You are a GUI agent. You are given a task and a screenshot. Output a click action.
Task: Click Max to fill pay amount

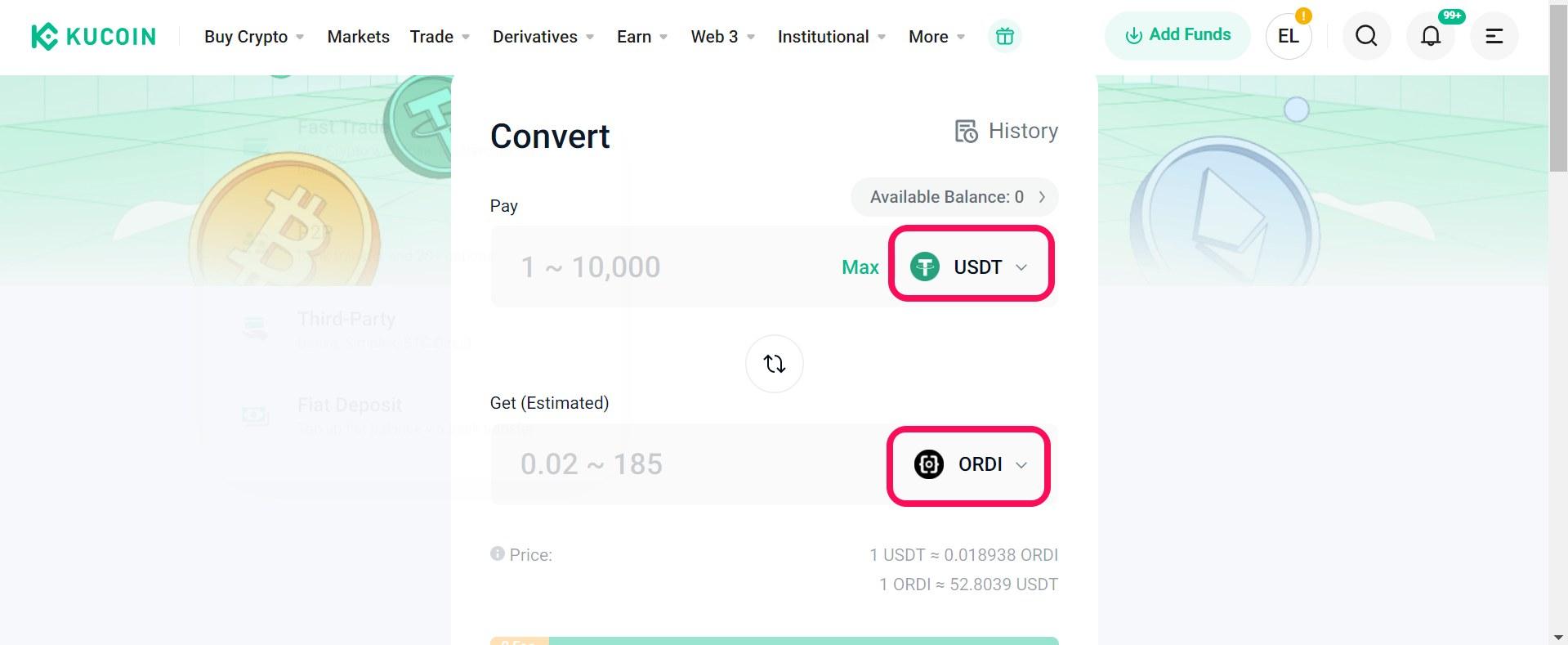pos(860,267)
